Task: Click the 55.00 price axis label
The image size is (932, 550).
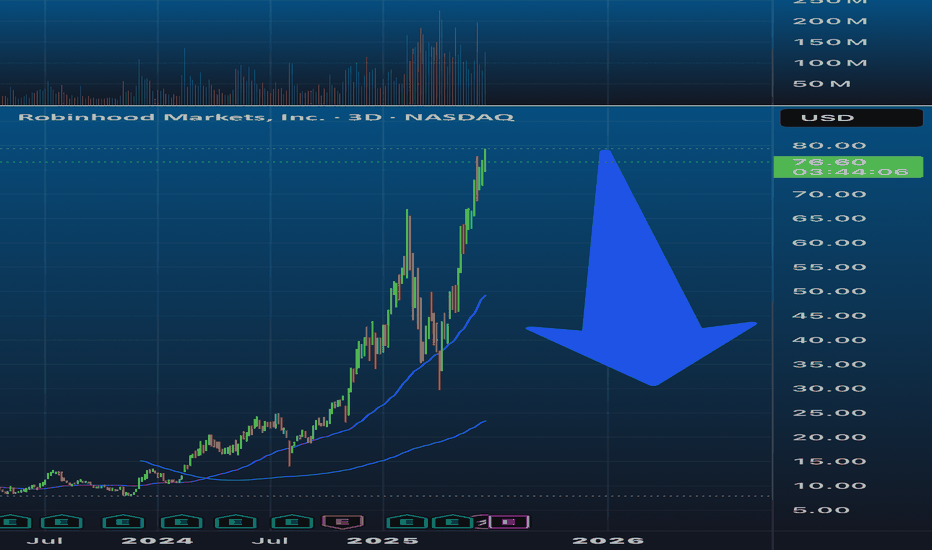Action: tap(829, 268)
